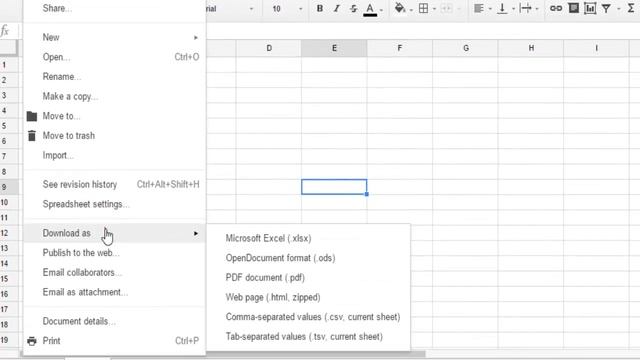The width and height of the screenshot is (640, 360).
Task: Toggle bold formatting
Action: [320, 8]
